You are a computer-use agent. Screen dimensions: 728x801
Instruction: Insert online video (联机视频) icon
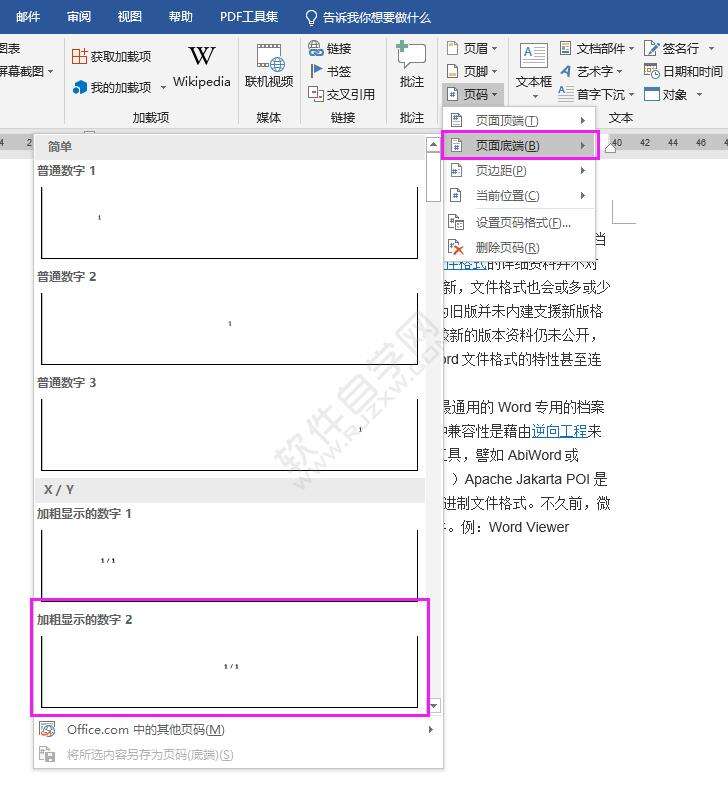[x=269, y=57]
